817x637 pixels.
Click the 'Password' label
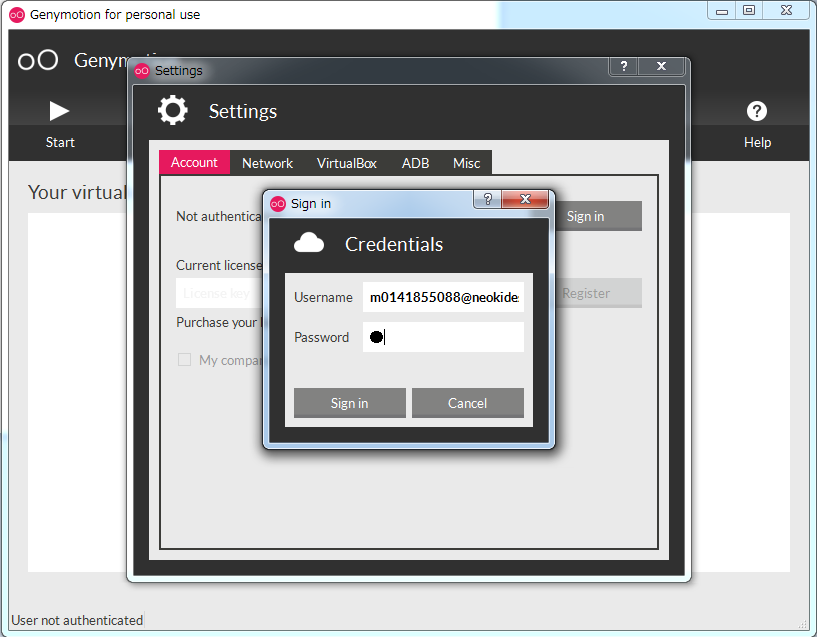[x=321, y=338]
